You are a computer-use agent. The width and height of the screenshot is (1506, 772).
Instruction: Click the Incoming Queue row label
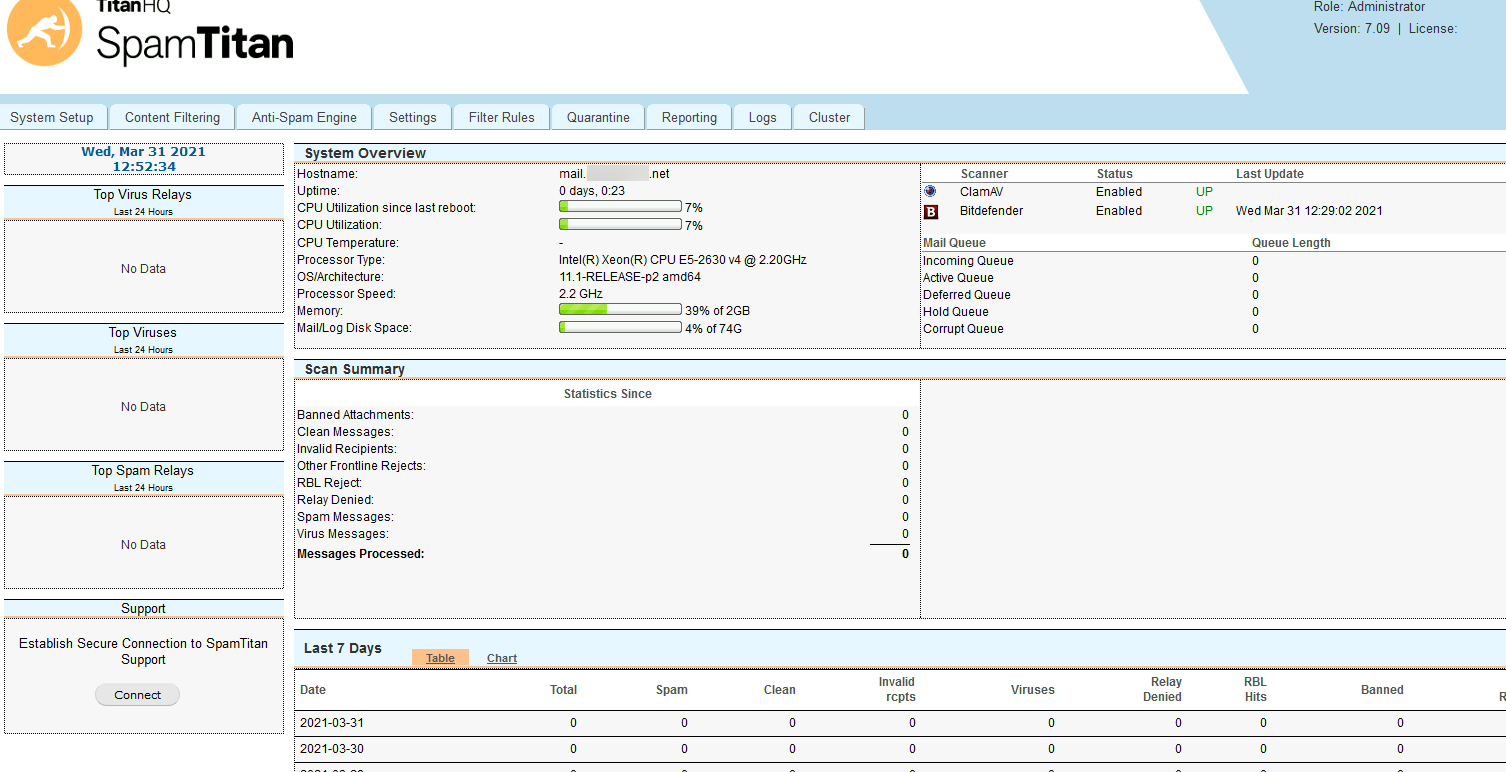pos(968,261)
